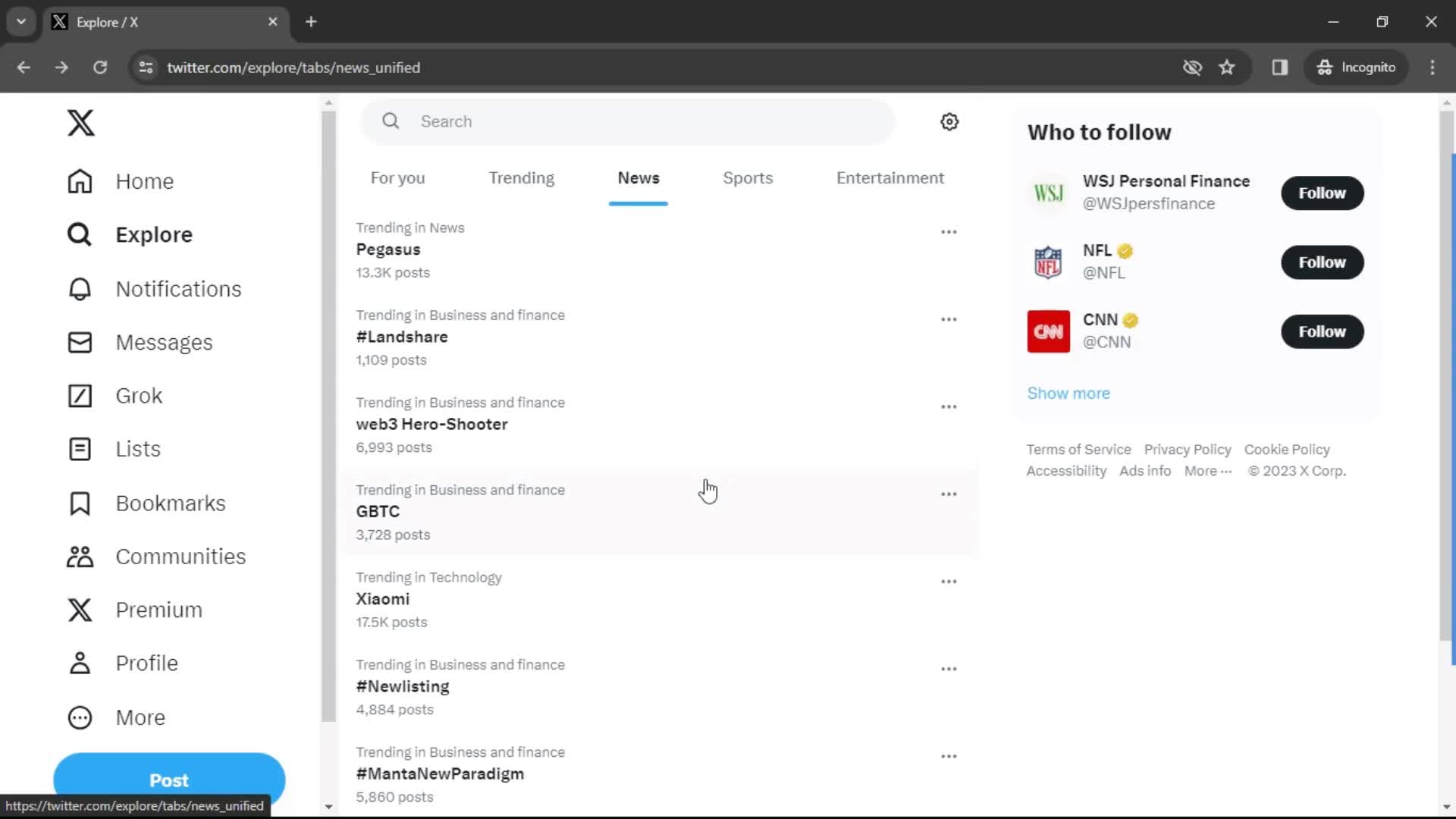Screen dimensions: 1456x819
Task: Open the Pegasus trending topic
Action: (x=657, y=249)
